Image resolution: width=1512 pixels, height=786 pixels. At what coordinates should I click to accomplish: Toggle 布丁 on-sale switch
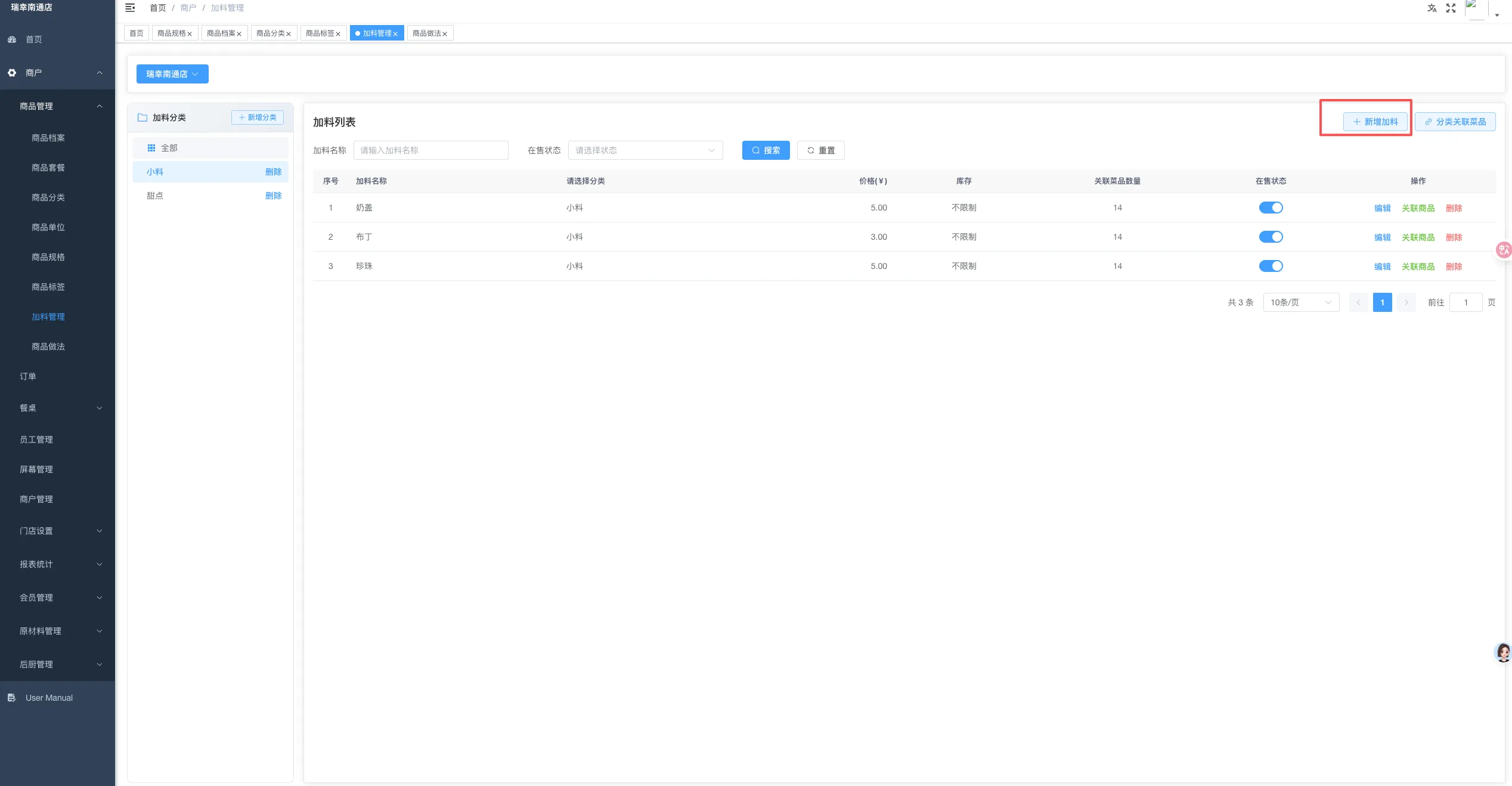tap(1271, 237)
